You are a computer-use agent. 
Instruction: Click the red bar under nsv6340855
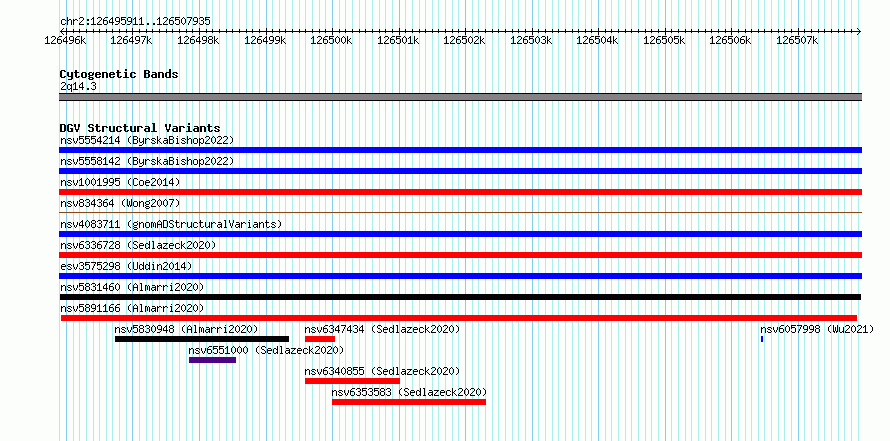(x=352, y=381)
